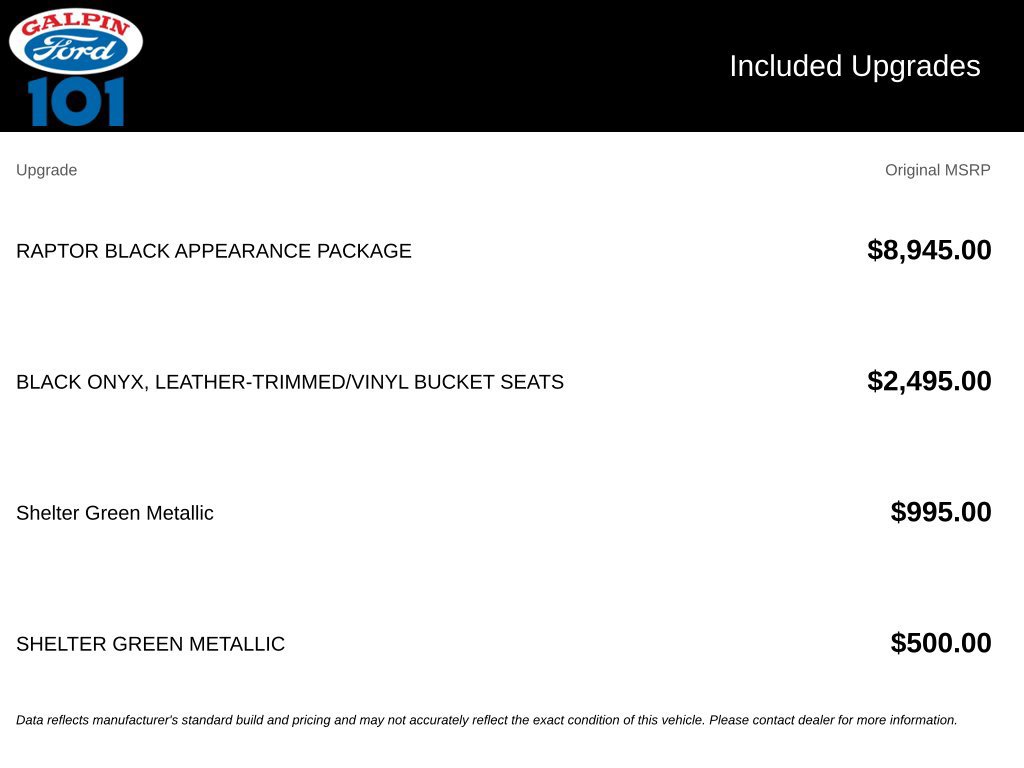The height and width of the screenshot is (768, 1024).
Task: Click the Upgrade column header
Action: (x=46, y=170)
